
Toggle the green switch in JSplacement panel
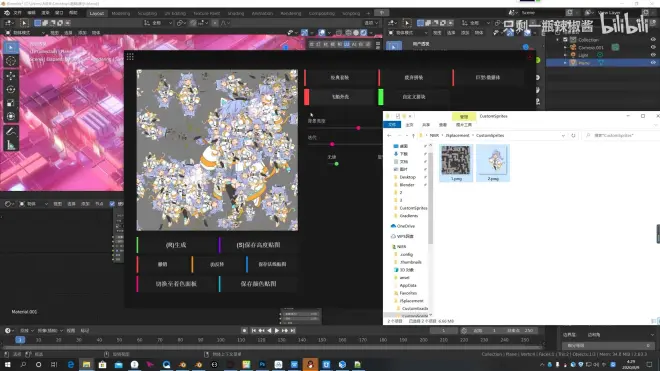click(x=335, y=164)
